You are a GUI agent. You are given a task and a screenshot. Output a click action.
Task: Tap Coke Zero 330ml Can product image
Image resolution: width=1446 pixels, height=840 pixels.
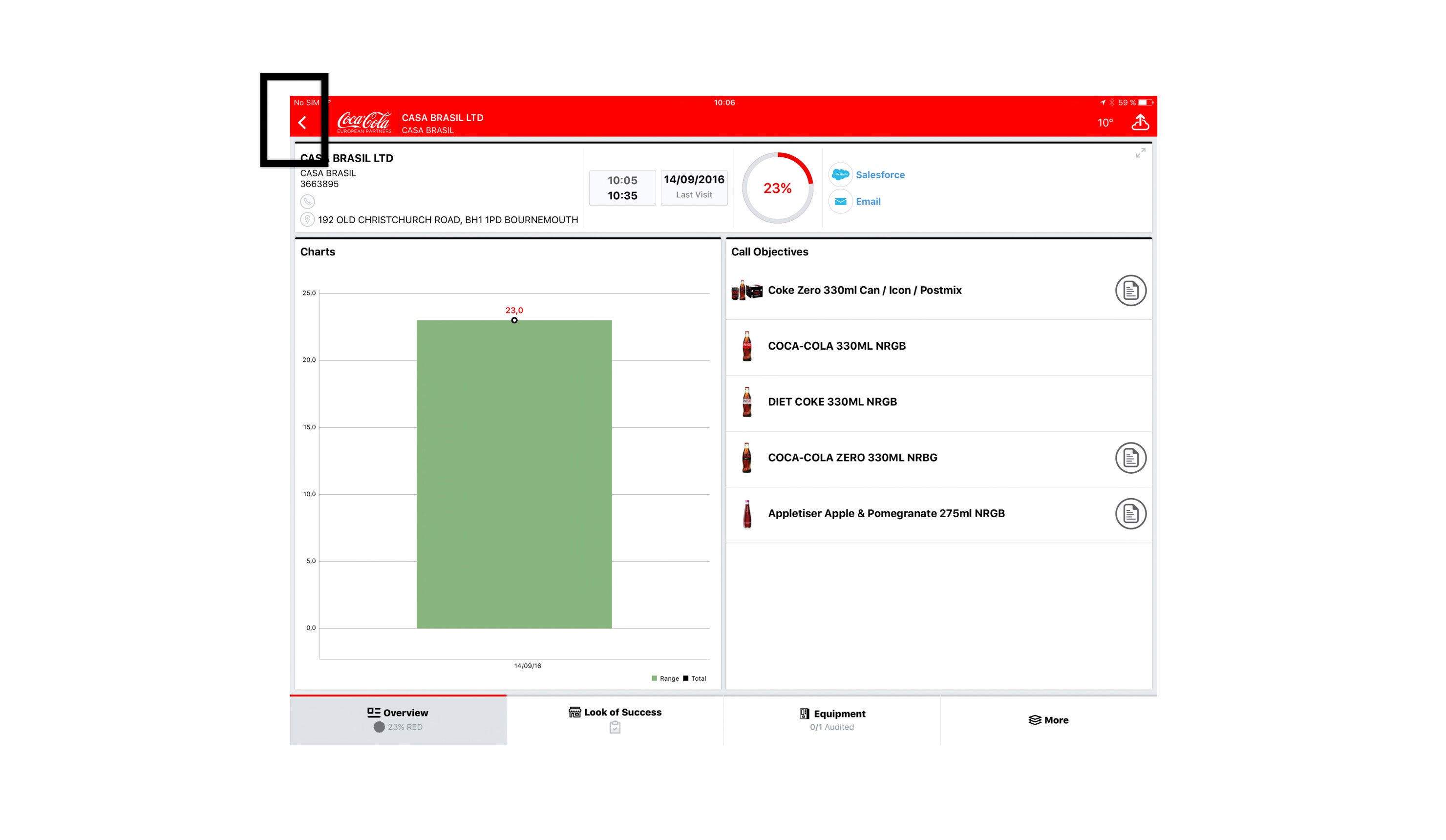pos(746,290)
